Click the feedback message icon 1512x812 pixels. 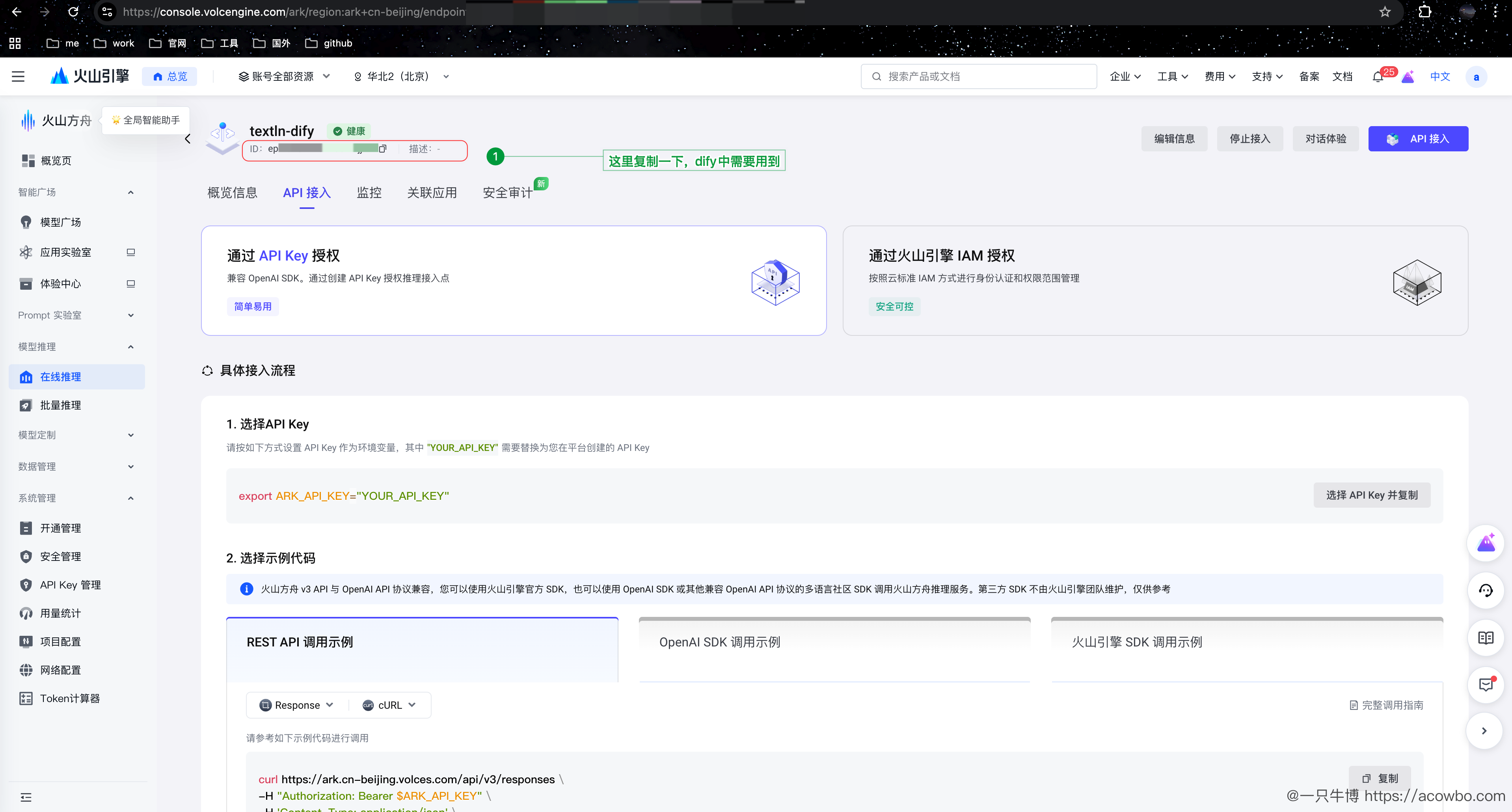(x=1486, y=684)
